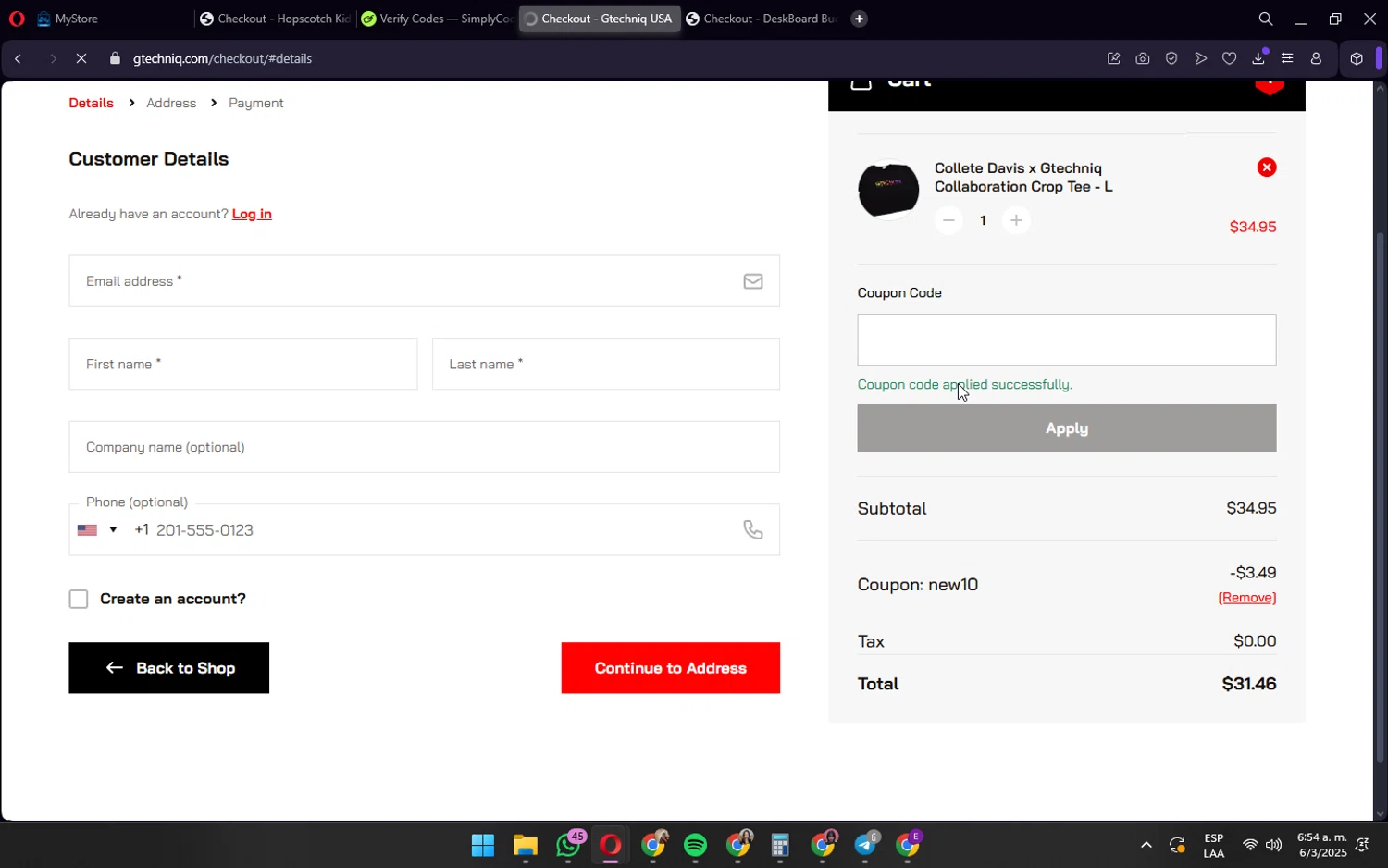Click the site security lock icon
The height and width of the screenshot is (868, 1388).
click(115, 58)
